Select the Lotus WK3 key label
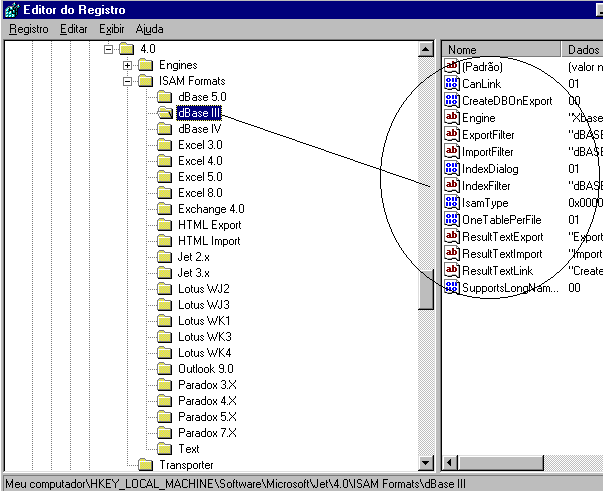This screenshot has width=603, height=491. click(x=205, y=337)
